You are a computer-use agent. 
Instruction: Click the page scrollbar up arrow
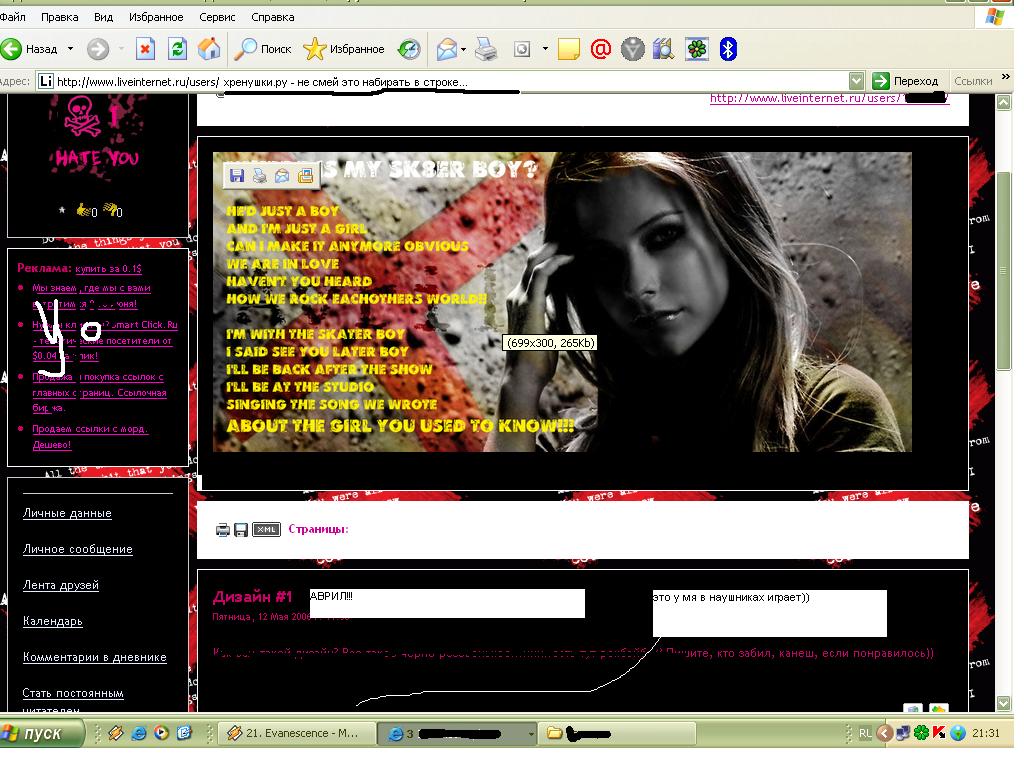pos(1004,102)
